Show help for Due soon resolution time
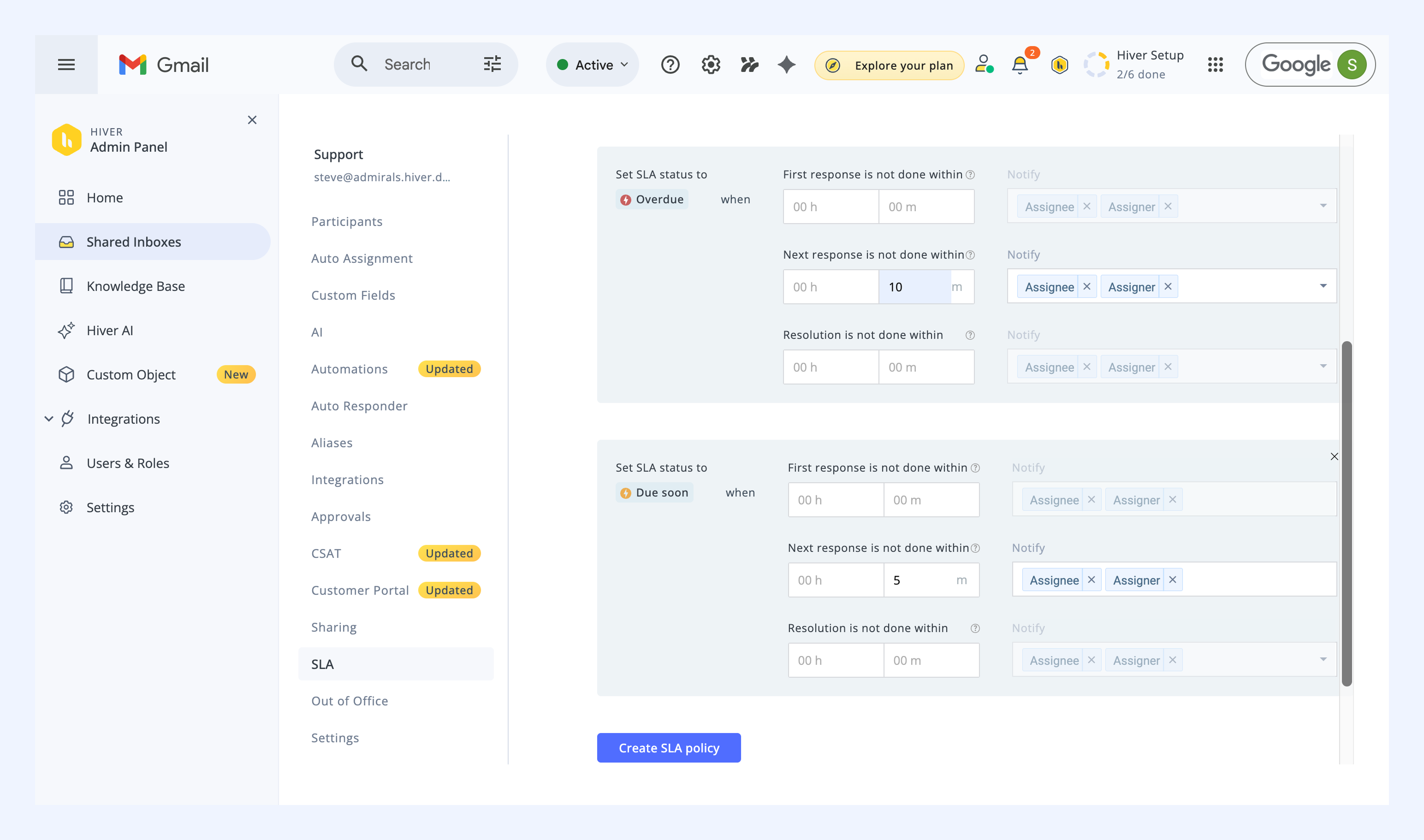1424x840 pixels. [x=975, y=628]
